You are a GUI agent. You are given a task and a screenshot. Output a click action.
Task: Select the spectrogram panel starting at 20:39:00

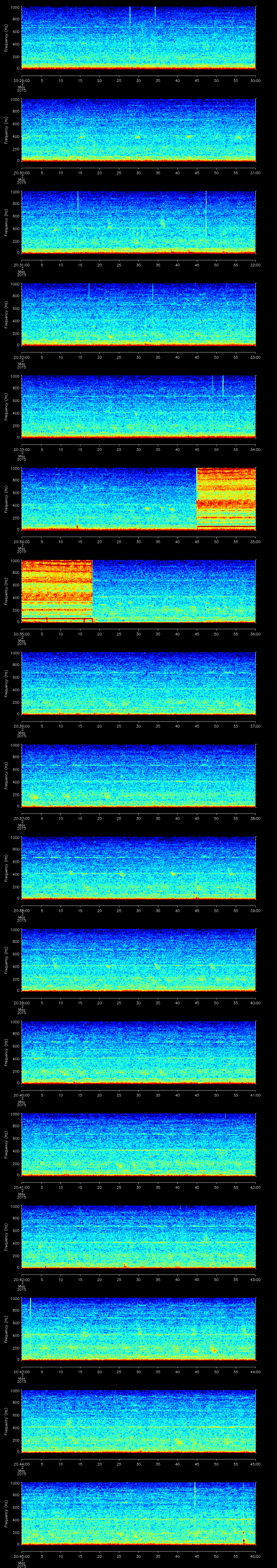click(x=138, y=960)
